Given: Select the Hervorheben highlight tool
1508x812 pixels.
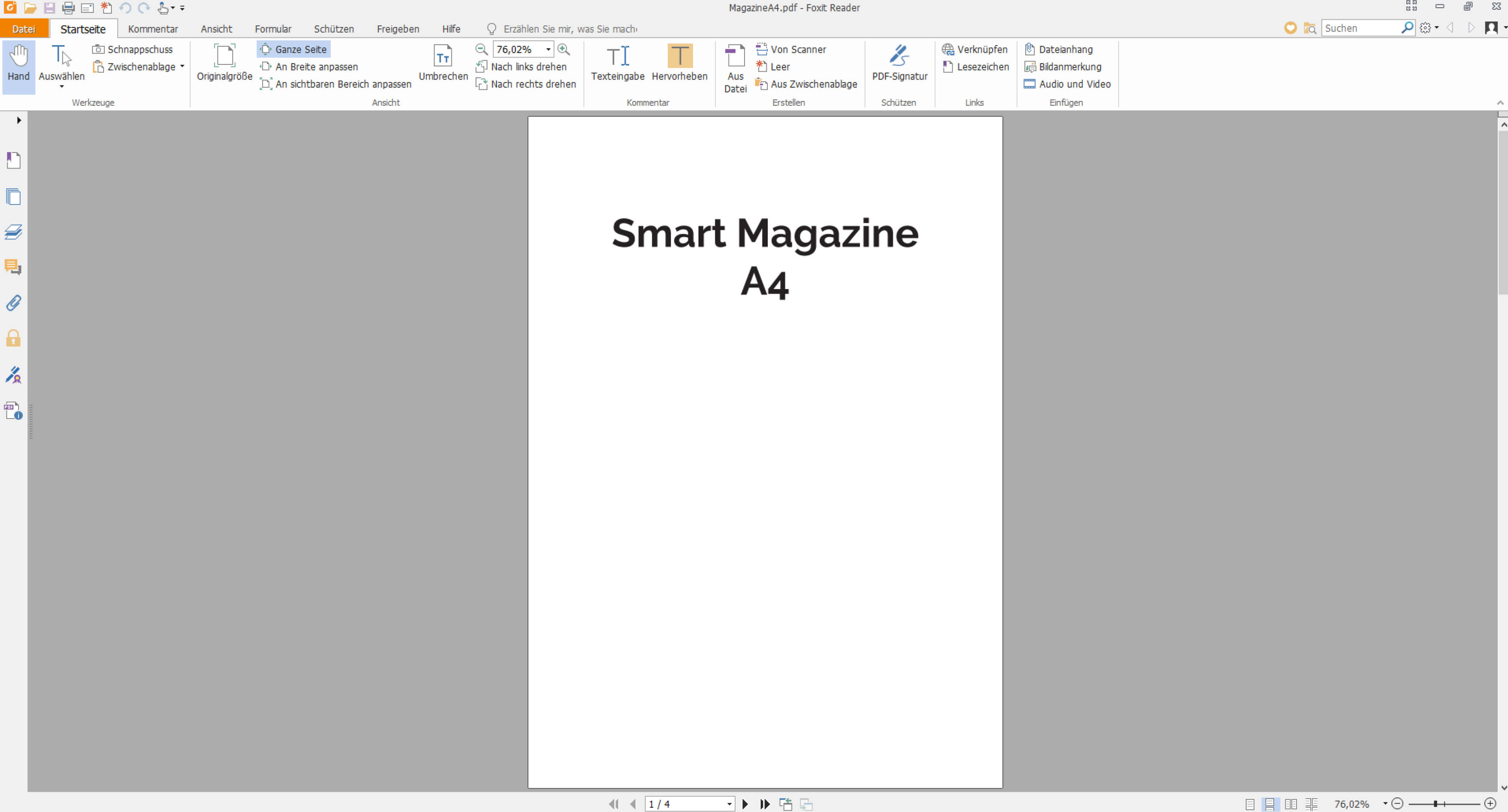Looking at the screenshot, I should pos(679,63).
